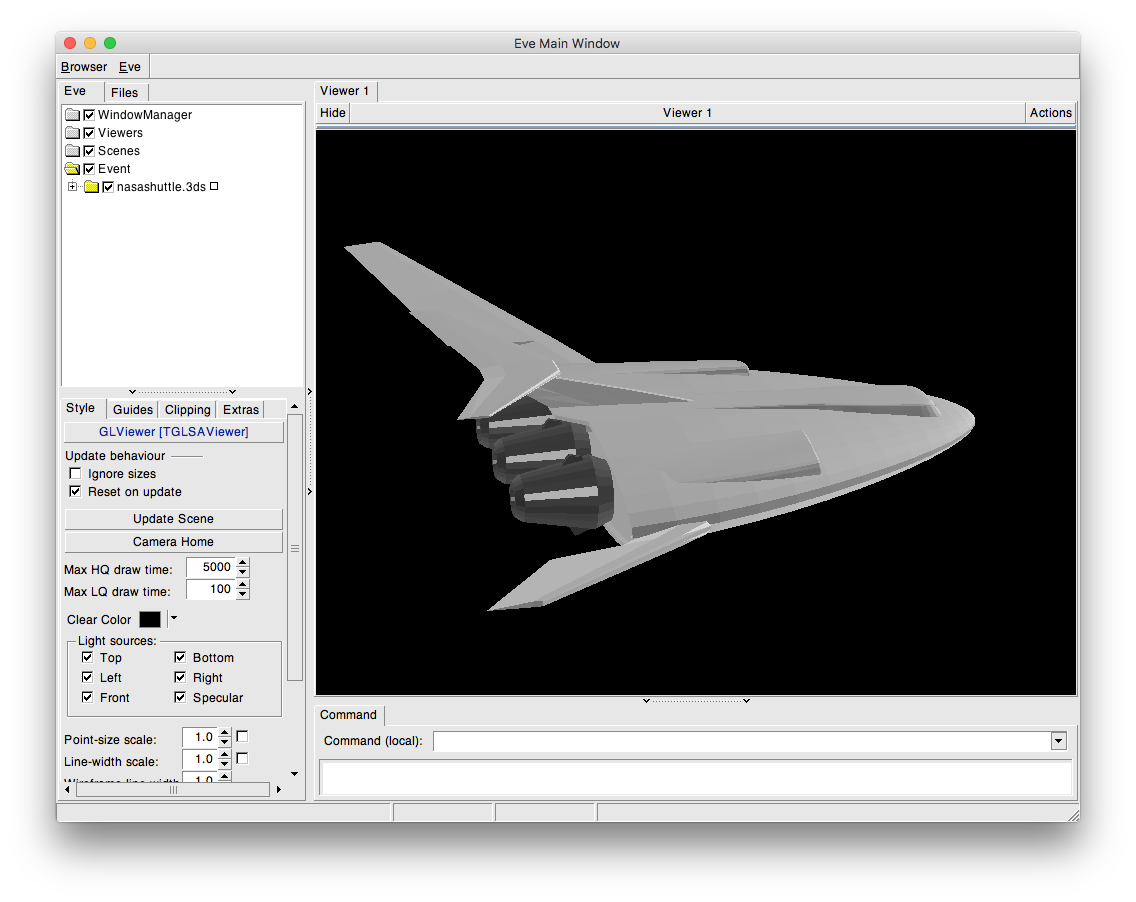
Task: Click the Viewers folder icon
Action: pos(72,133)
